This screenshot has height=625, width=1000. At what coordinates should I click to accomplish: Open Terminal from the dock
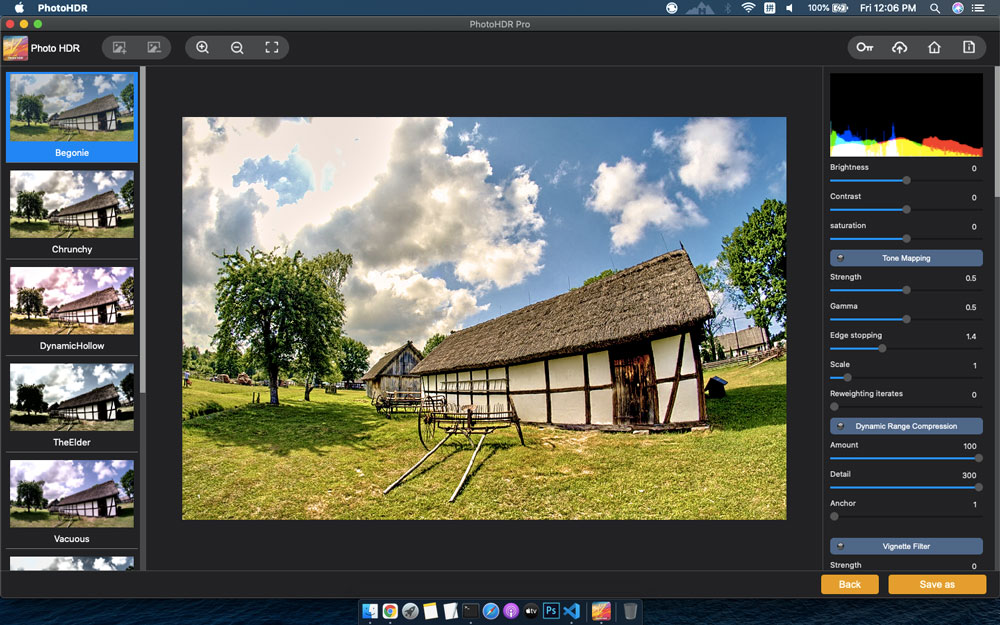coord(471,611)
